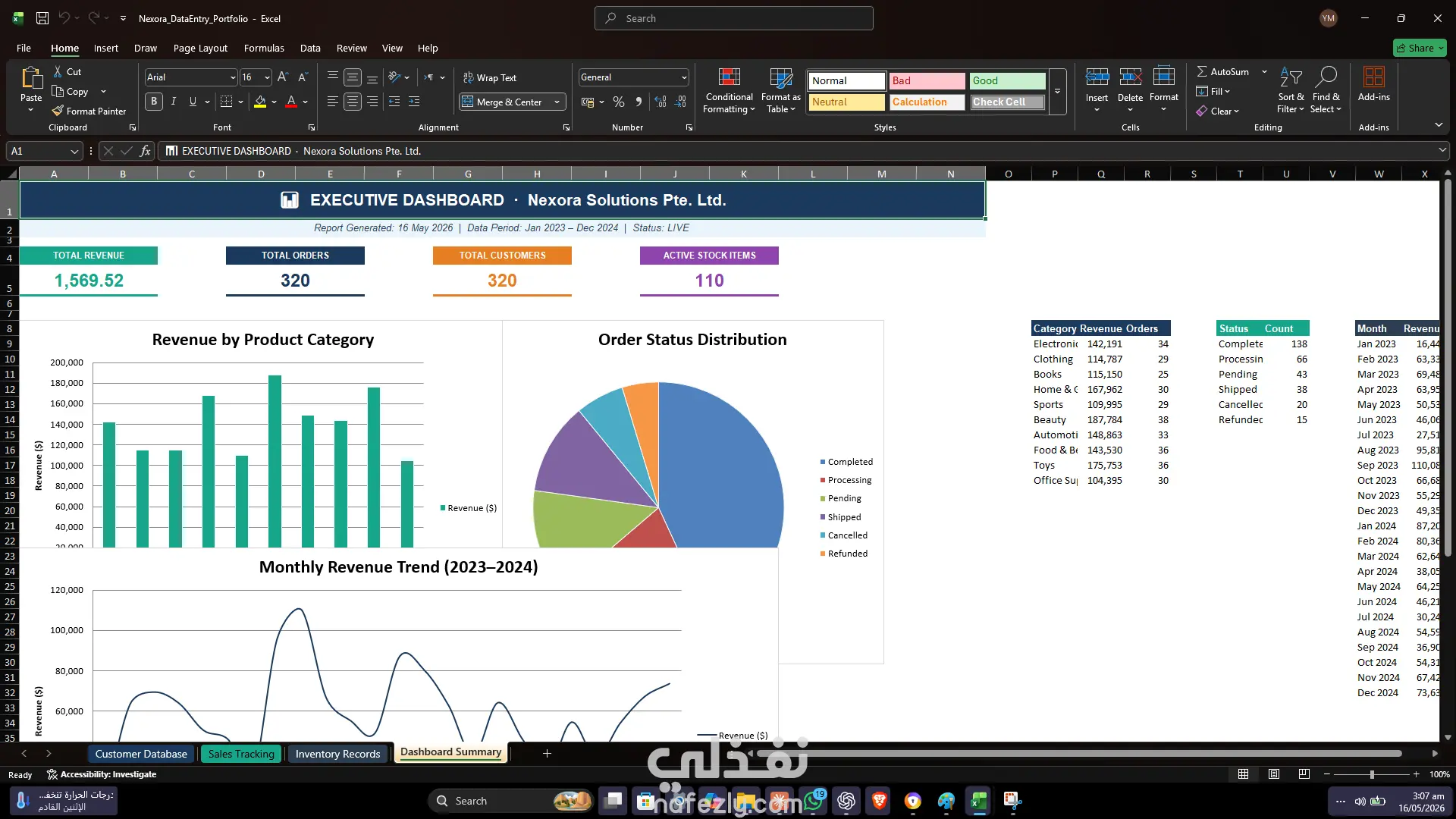Expand the AutoSum dropdown arrow
1456x819 pixels.
tap(1264, 71)
